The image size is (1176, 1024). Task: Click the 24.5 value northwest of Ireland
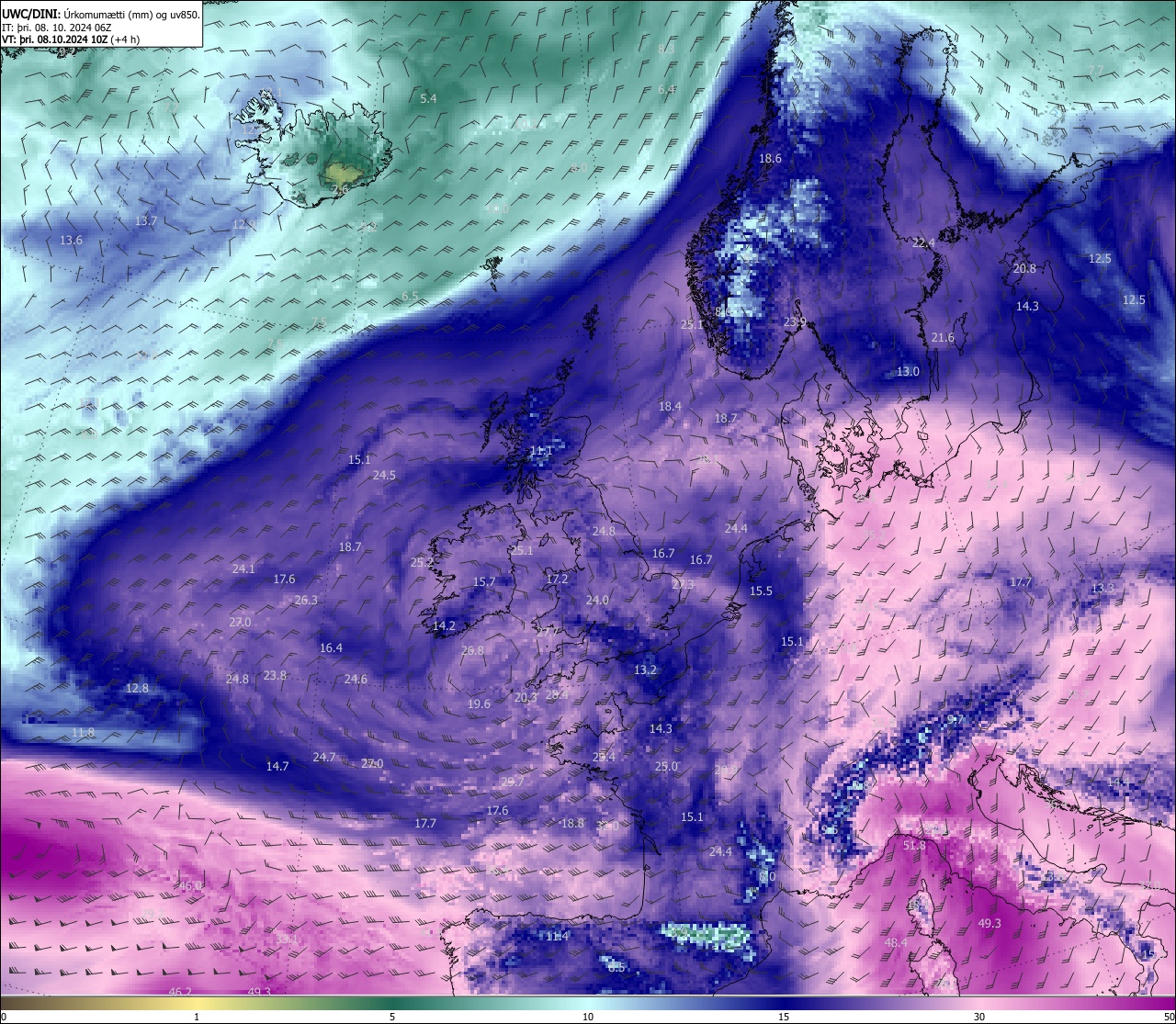click(384, 475)
